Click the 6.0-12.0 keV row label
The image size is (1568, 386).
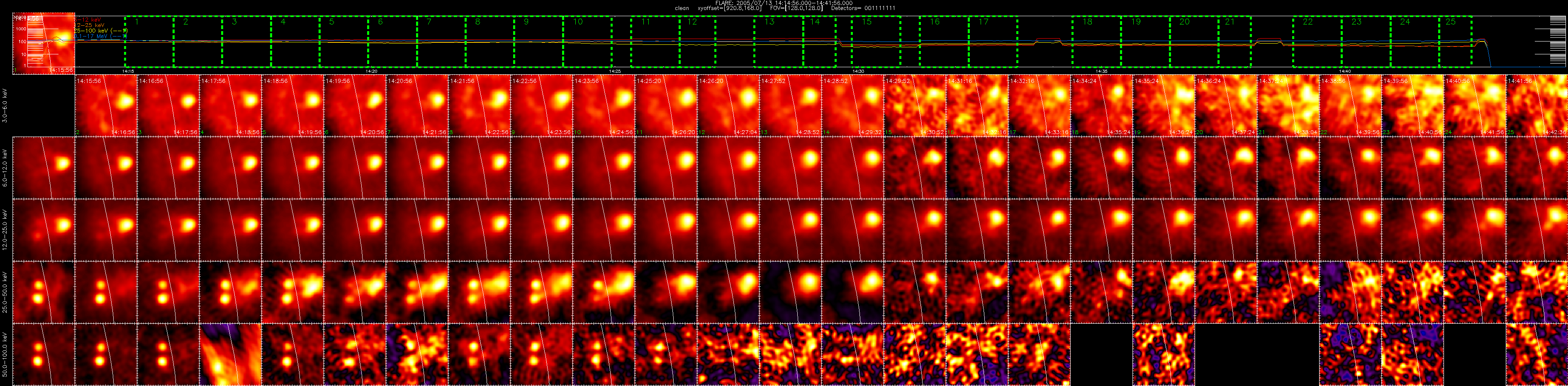click(5, 167)
